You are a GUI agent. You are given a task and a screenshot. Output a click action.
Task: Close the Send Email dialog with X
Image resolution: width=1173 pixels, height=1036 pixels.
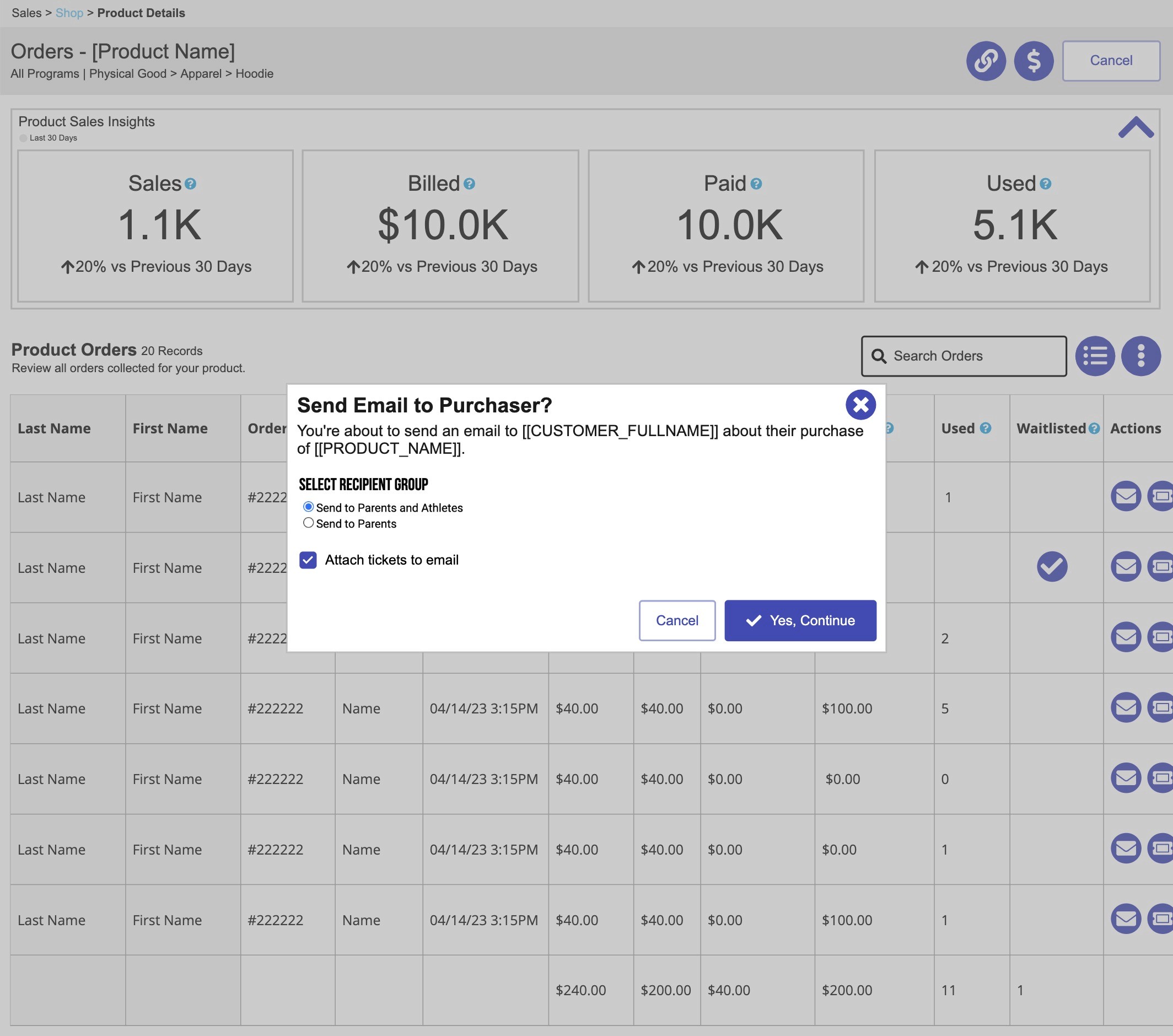(860, 405)
